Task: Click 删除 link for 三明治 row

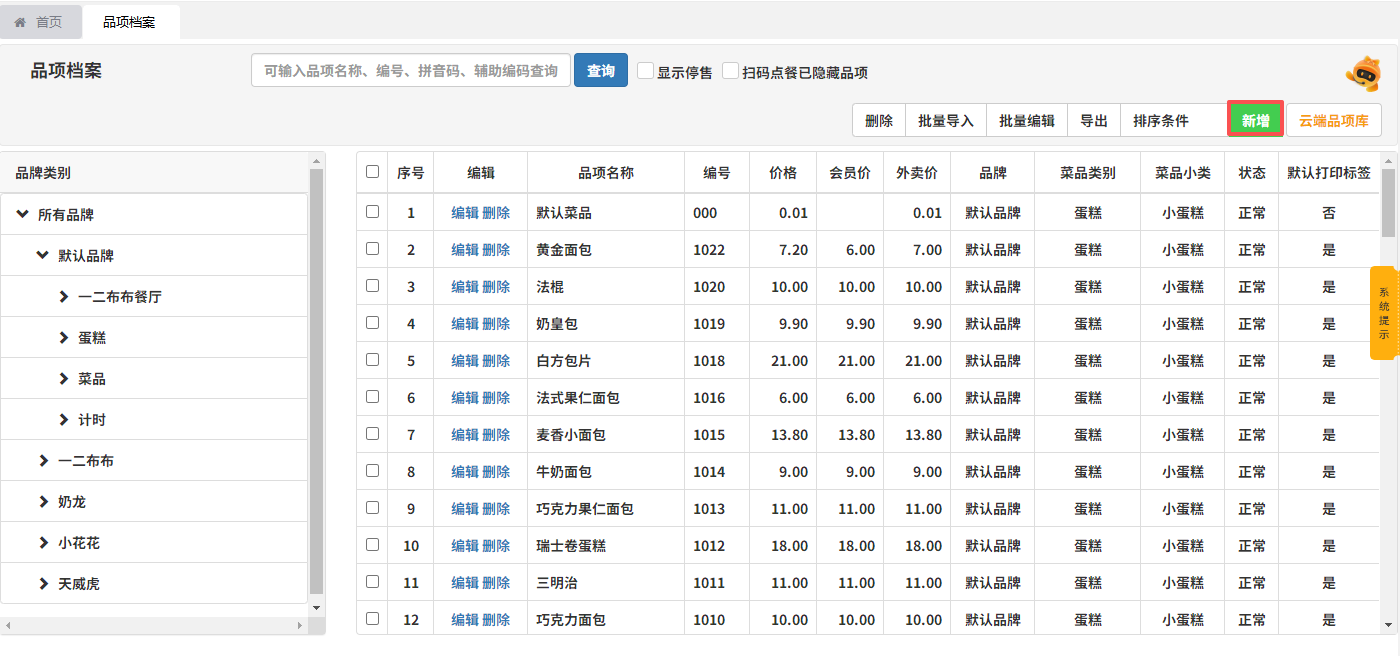Action: (x=496, y=582)
